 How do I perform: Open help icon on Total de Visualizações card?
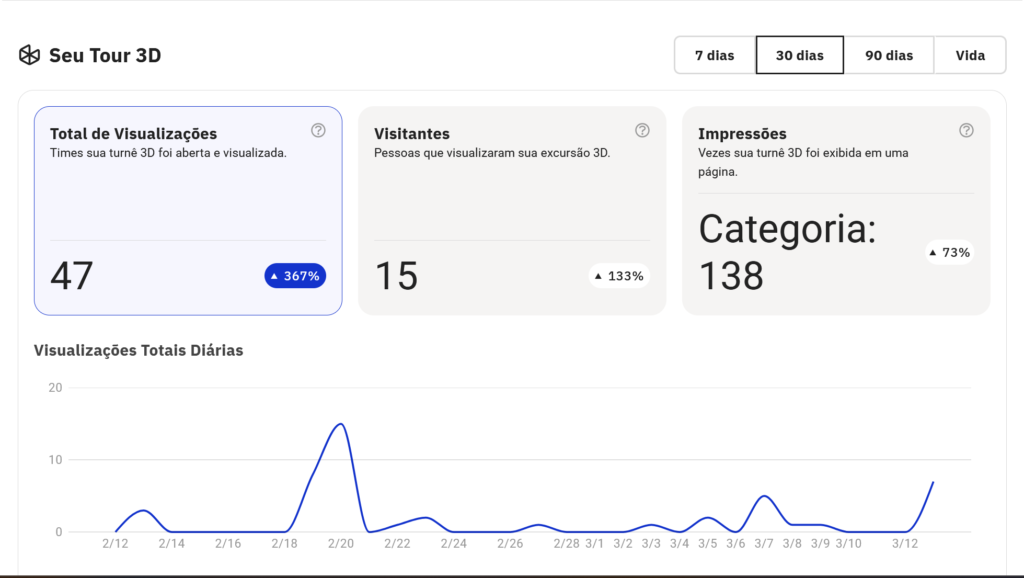pos(318,130)
